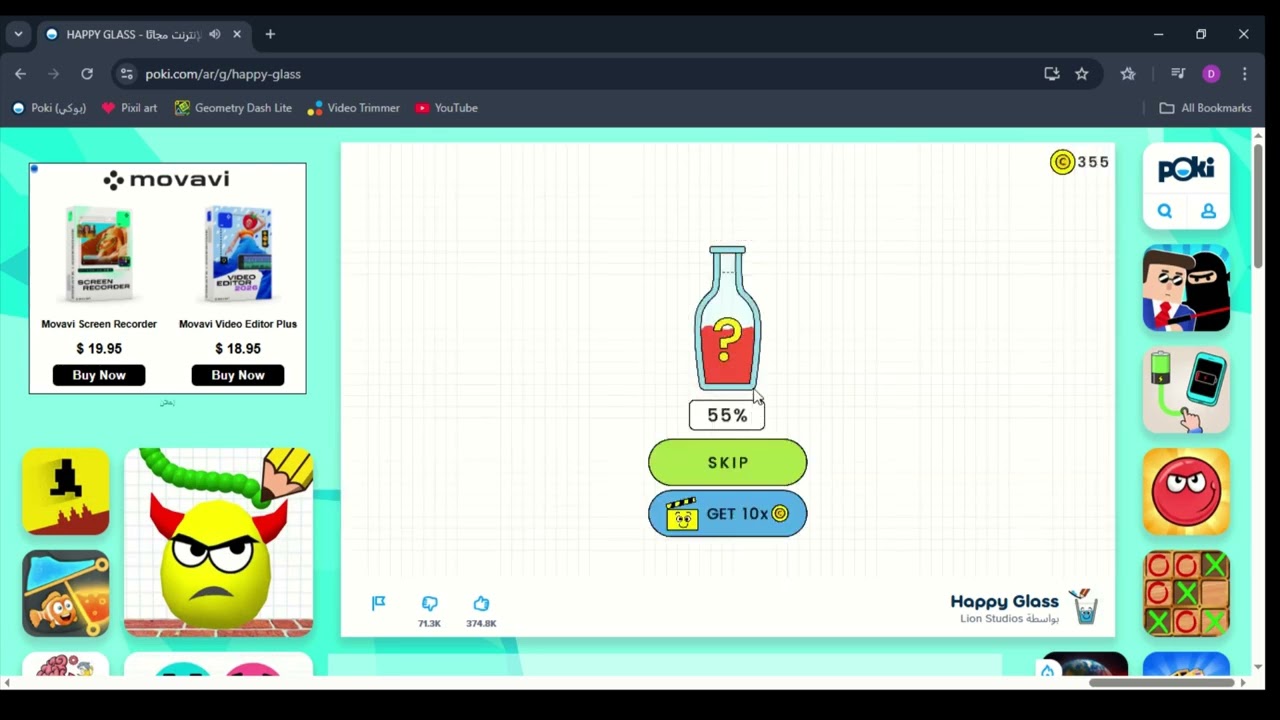The height and width of the screenshot is (720, 1280).
Task: Open the Pixil art bookmark
Action: coord(129,108)
